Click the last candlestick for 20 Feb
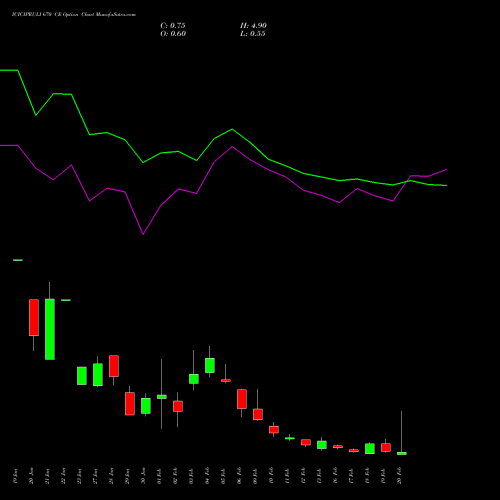The width and height of the screenshot is (500, 500). pyautogui.click(x=402, y=453)
